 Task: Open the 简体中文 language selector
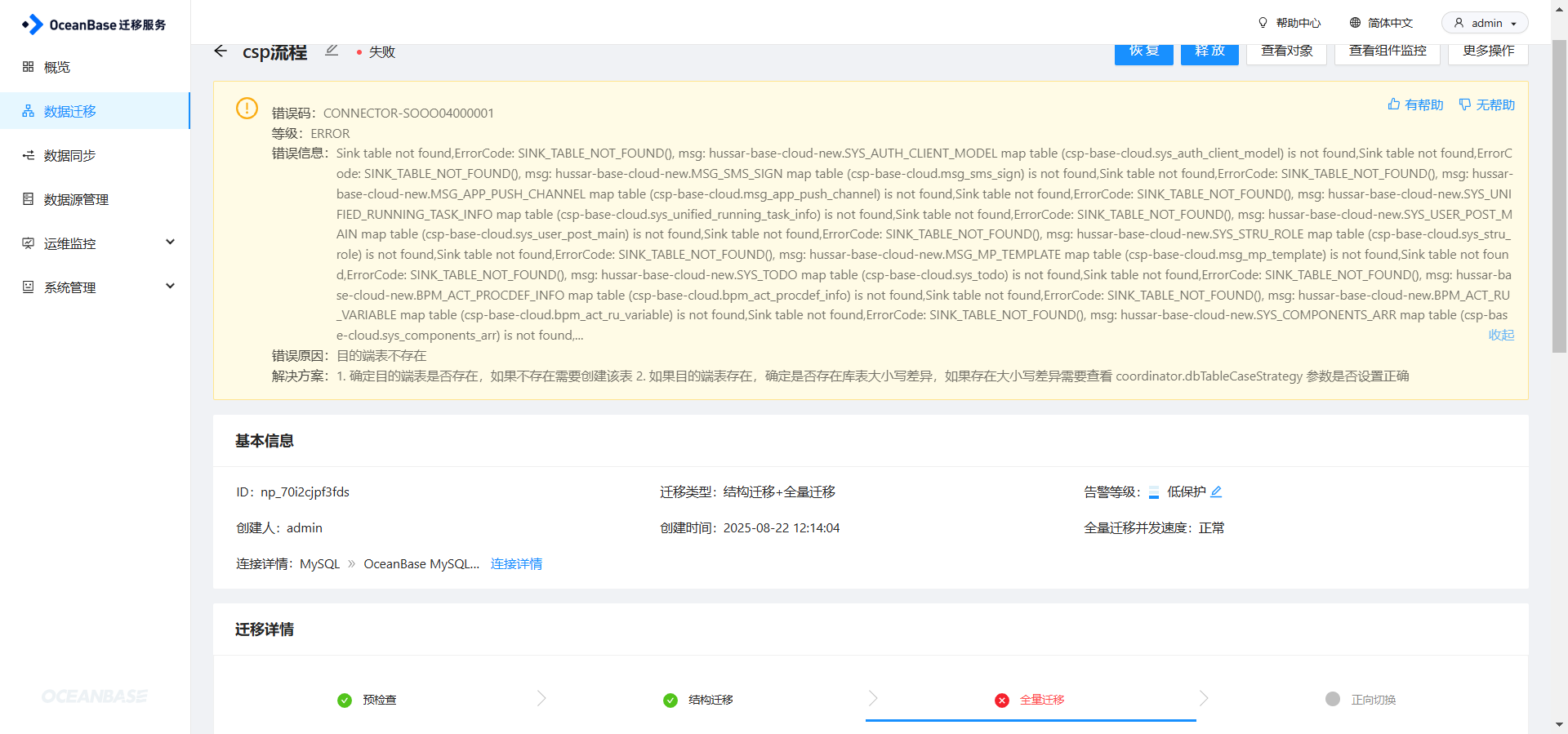click(x=1381, y=23)
